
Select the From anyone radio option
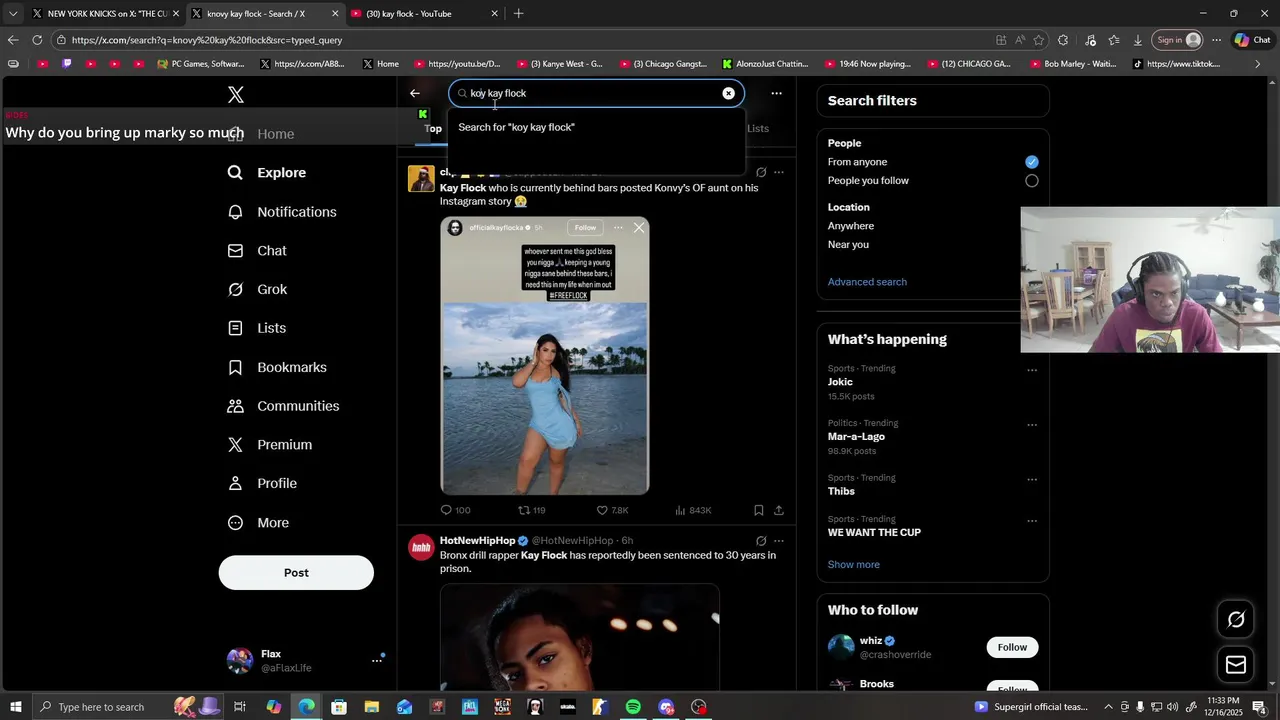[x=1031, y=162]
